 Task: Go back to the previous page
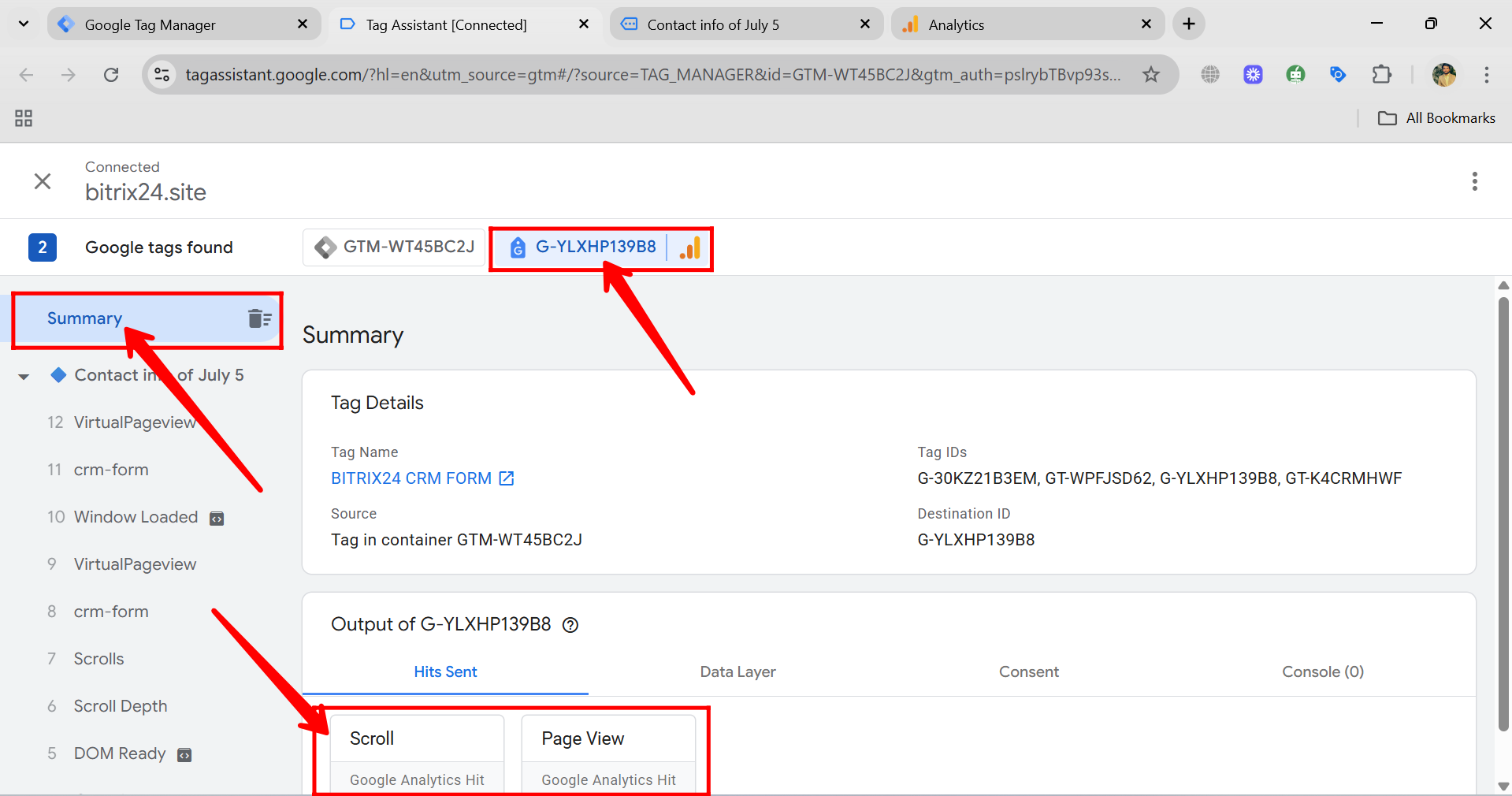[x=26, y=75]
